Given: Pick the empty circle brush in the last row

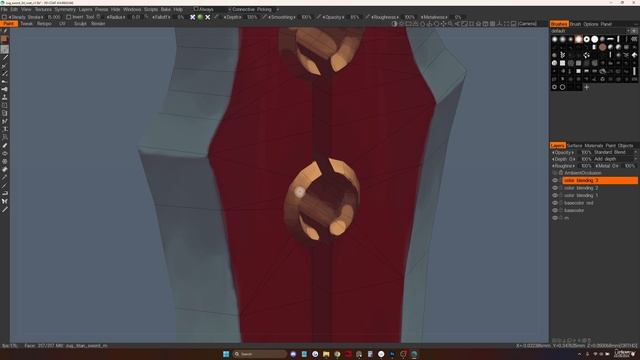Looking at the screenshot, I should point(562,87).
